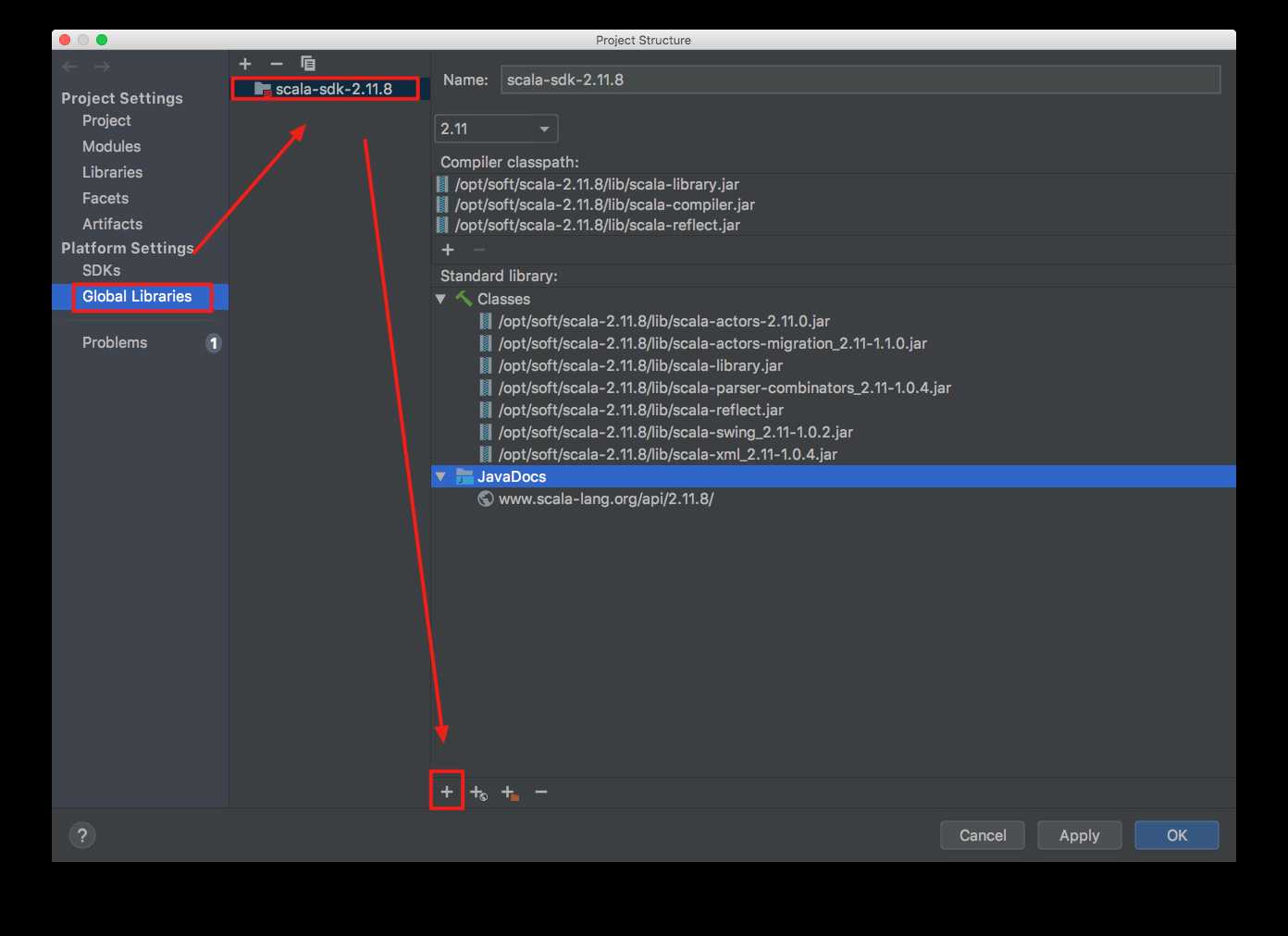Remove a compiler classpath entry
Screen dimensions: 1288x936
[x=478, y=250]
